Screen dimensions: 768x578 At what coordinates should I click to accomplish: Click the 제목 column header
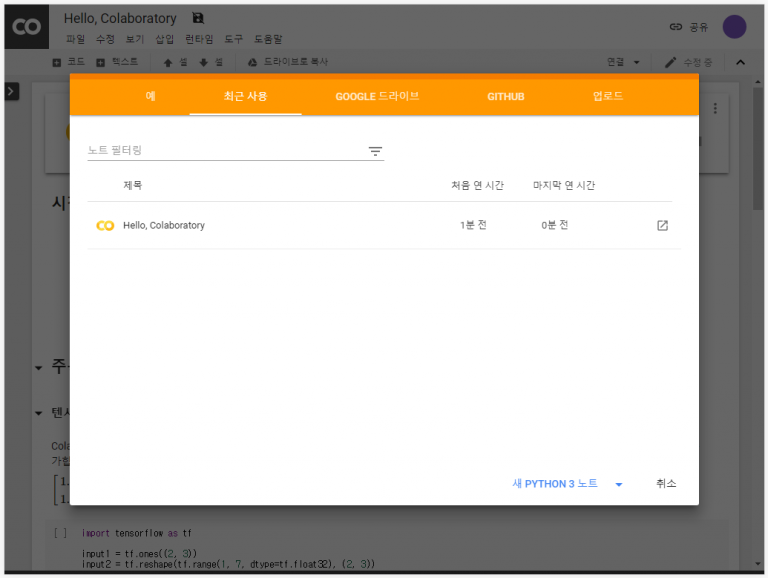pos(132,185)
